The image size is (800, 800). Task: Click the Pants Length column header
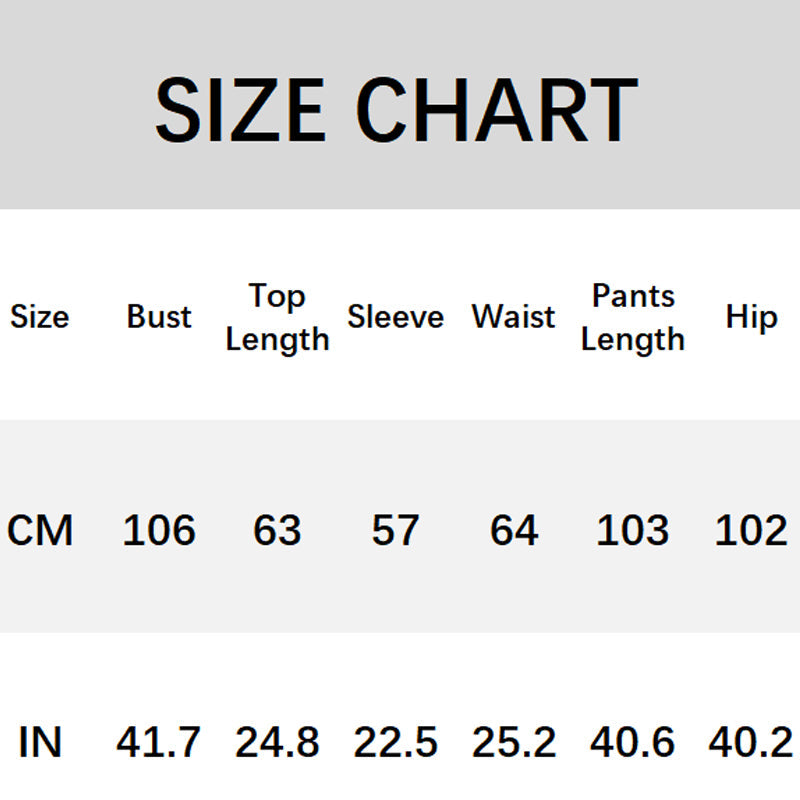633,317
